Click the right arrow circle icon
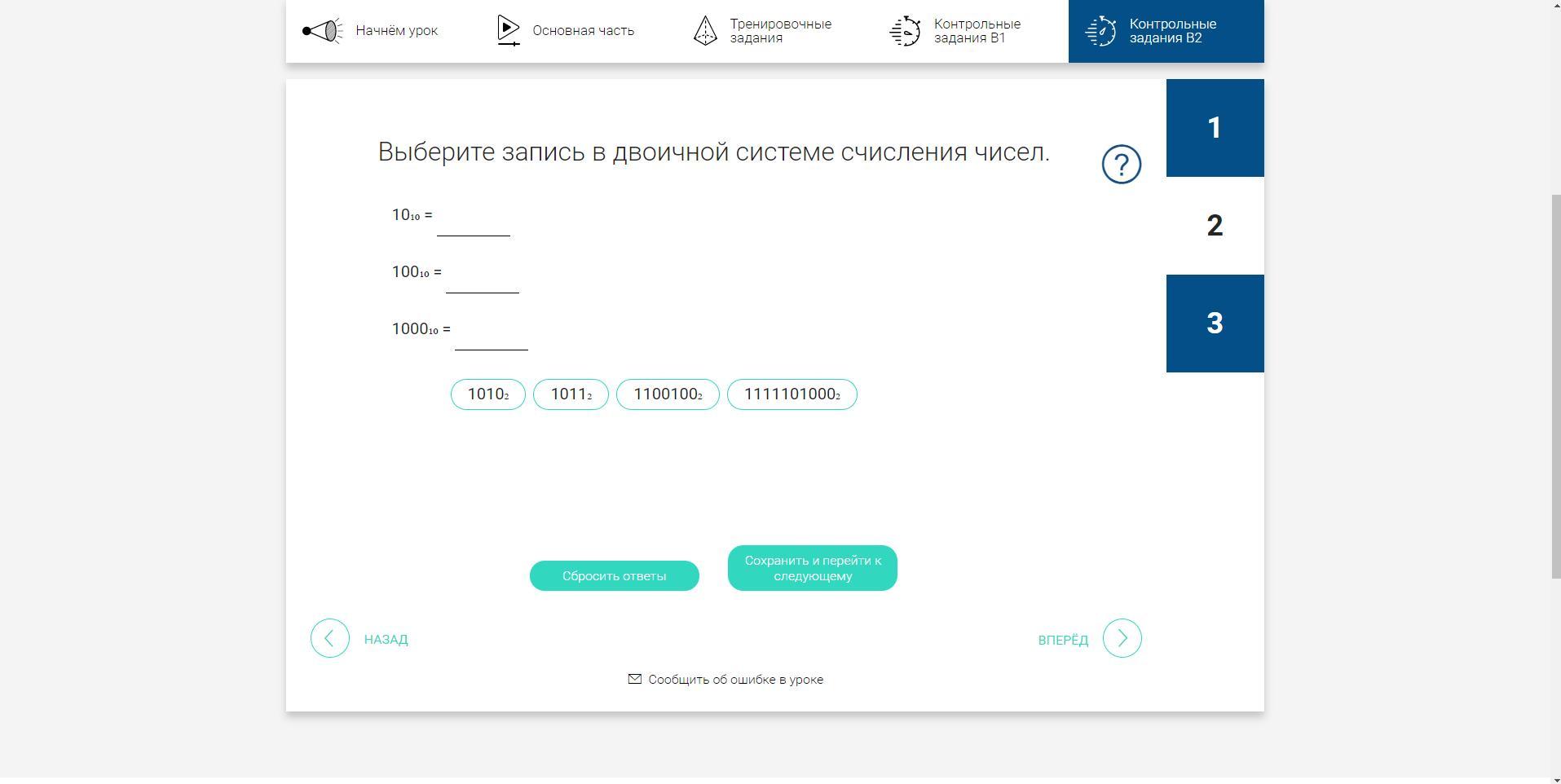This screenshot has height=784, width=1561. [x=1122, y=638]
